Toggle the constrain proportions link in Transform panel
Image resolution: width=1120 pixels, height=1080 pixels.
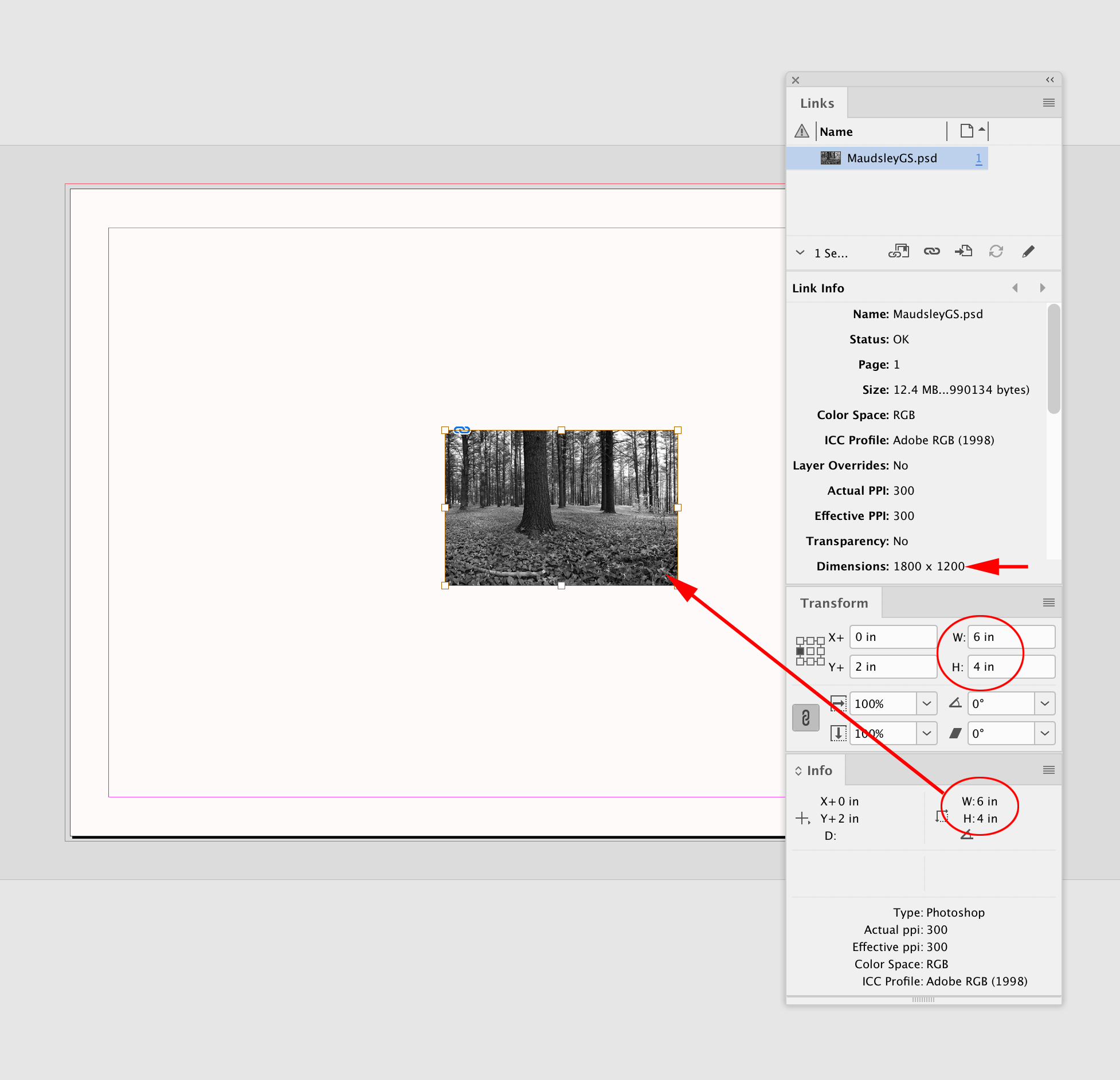[x=806, y=718]
